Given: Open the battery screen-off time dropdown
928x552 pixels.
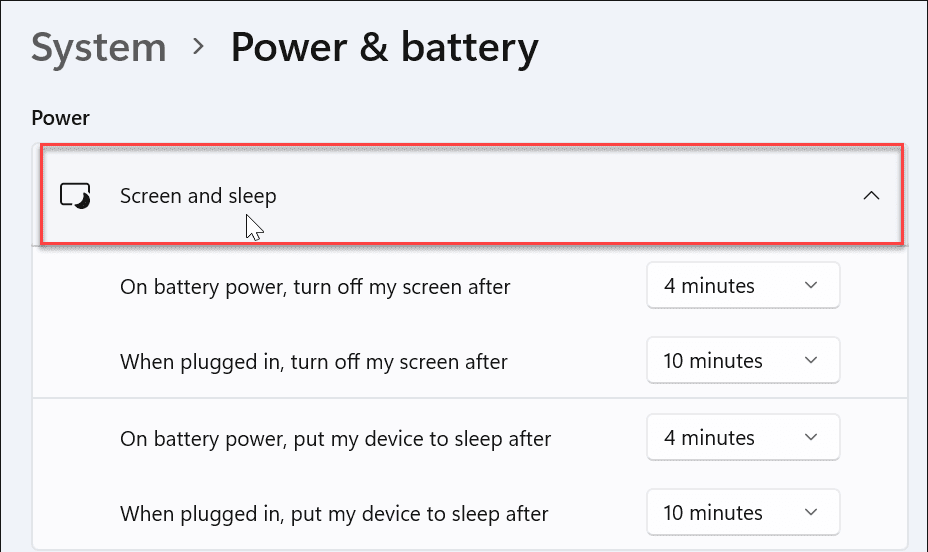Looking at the screenshot, I should click(742, 286).
